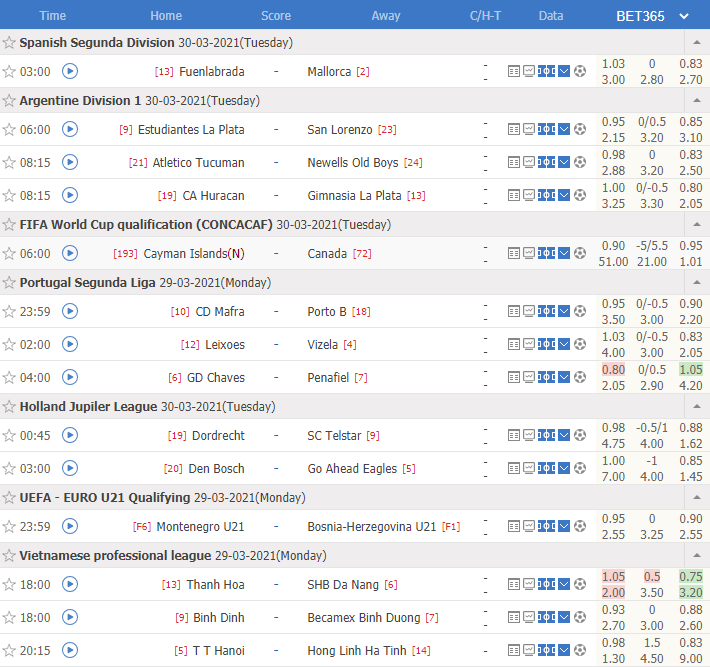Click play icon in T T Hanoi row
This screenshot has width=710, height=667.
point(70,650)
